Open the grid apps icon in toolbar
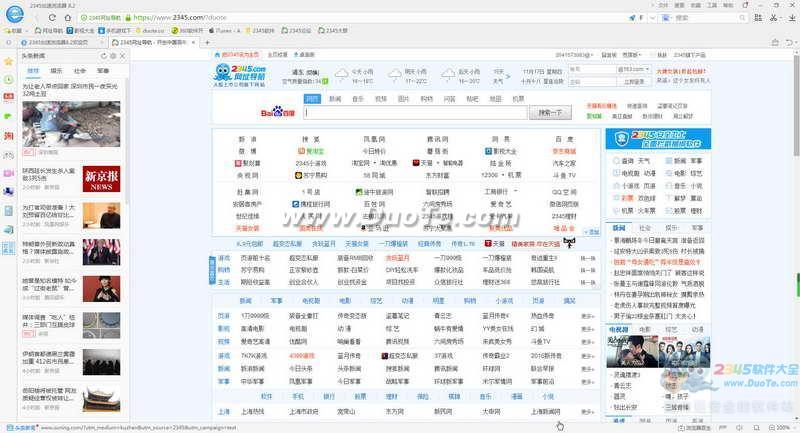This screenshot has height=433, width=800. click(x=758, y=17)
